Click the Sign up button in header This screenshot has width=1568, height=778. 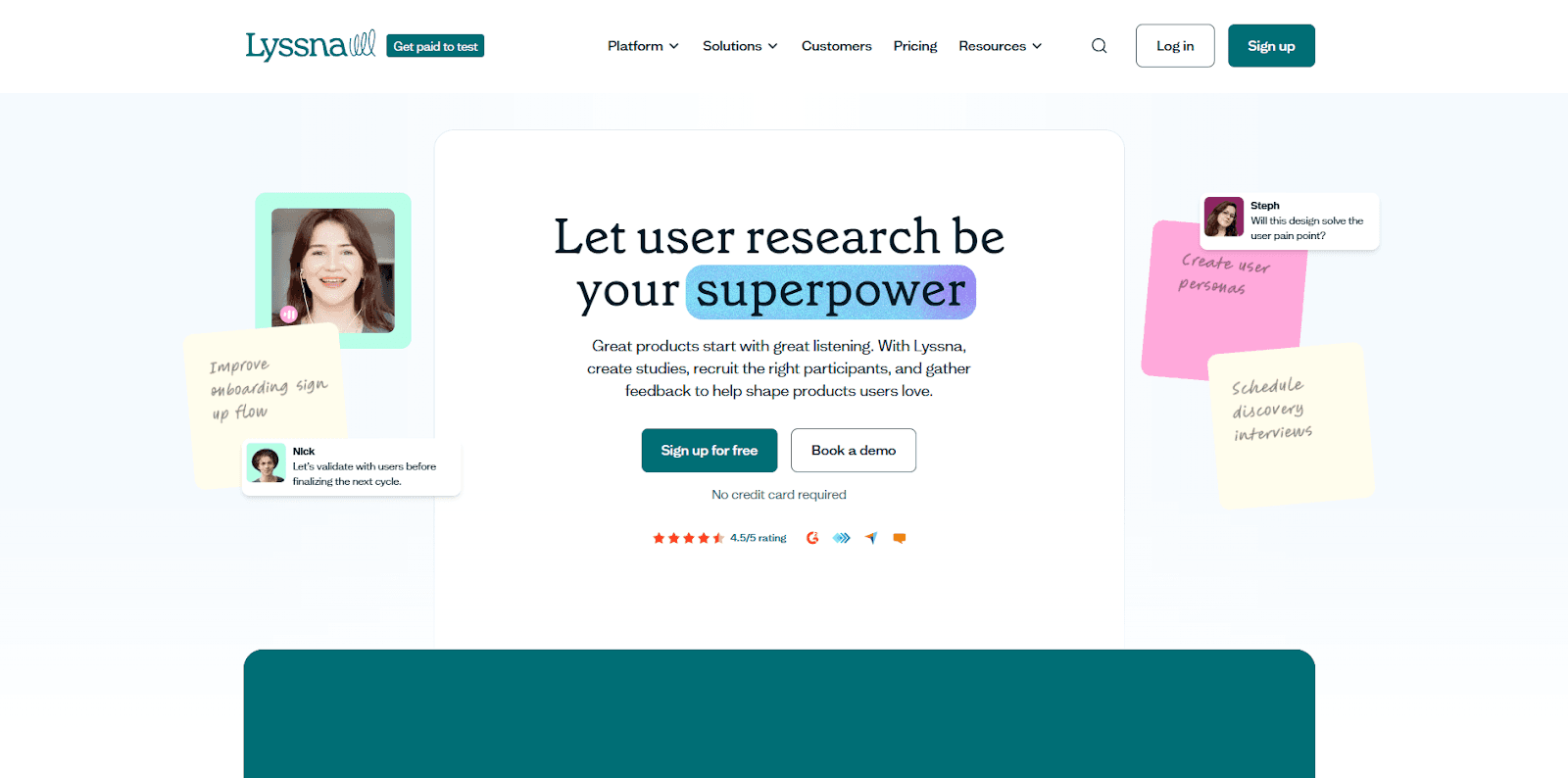(1271, 46)
